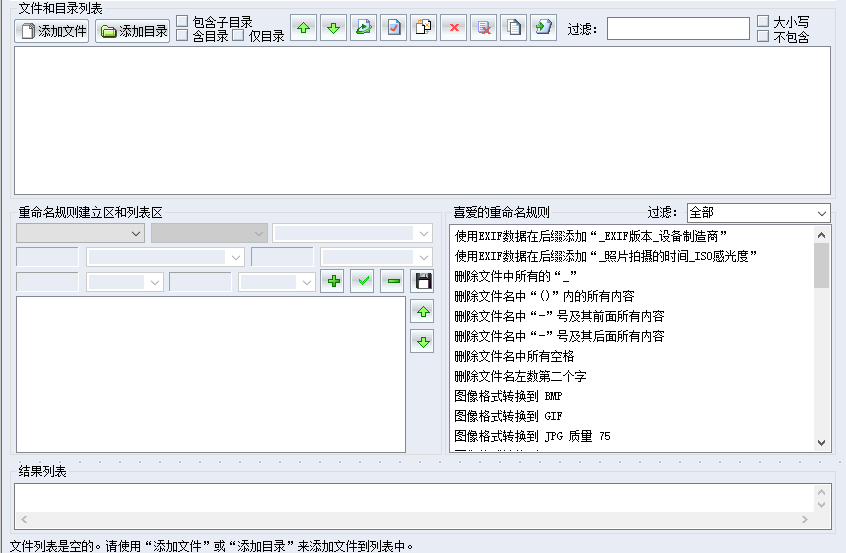This screenshot has height=553, width=846.
Task: Click the page with red checkmark icon
Action: click(x=394, y=28)
